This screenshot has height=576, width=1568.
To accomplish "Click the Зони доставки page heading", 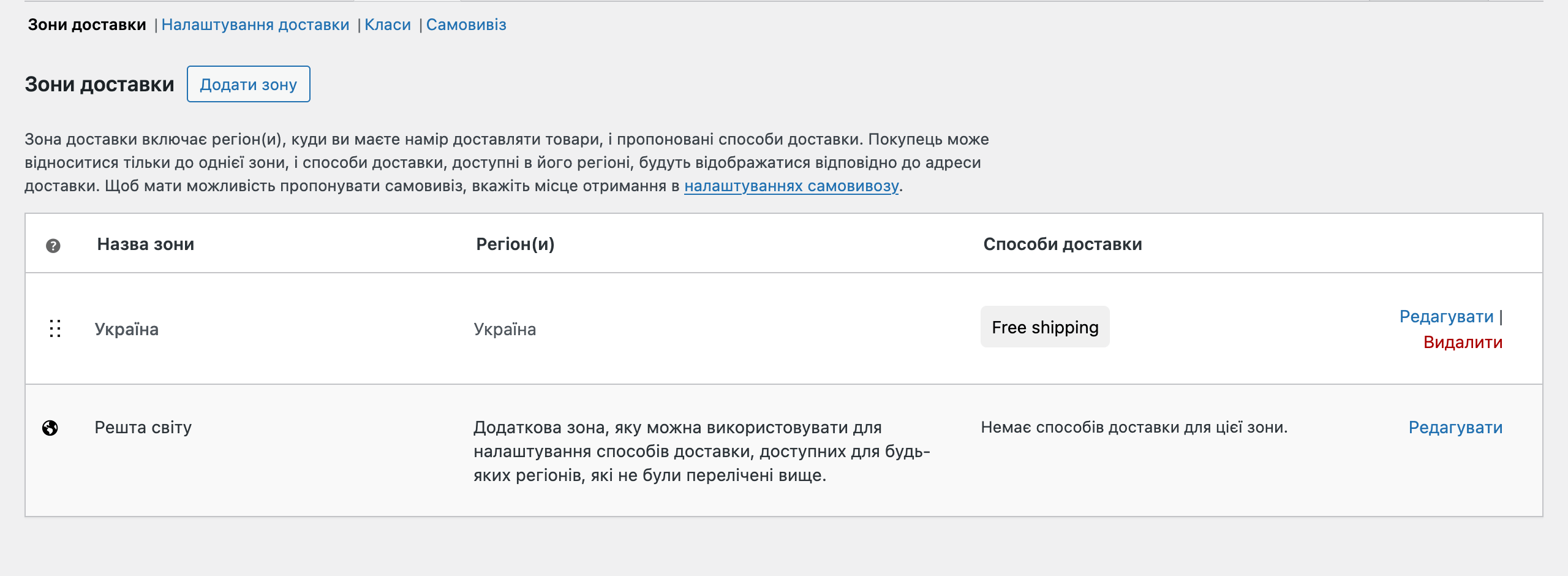I will pos(99,84).
